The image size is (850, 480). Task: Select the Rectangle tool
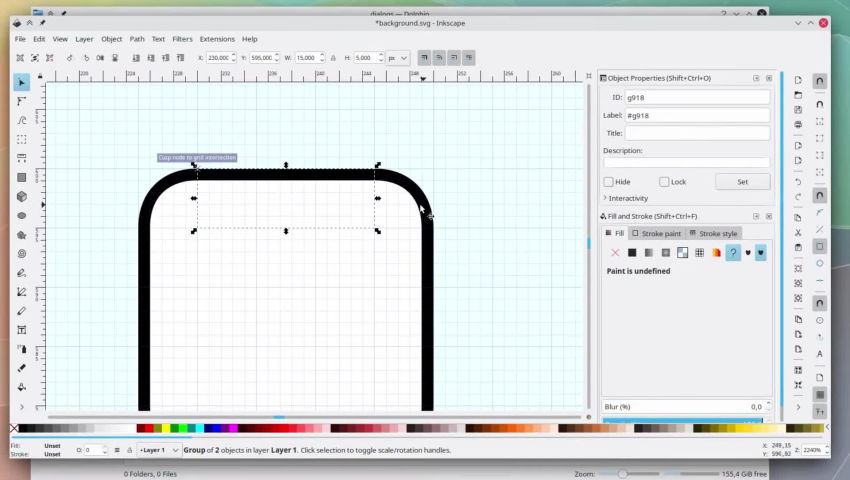click(22, 177)
